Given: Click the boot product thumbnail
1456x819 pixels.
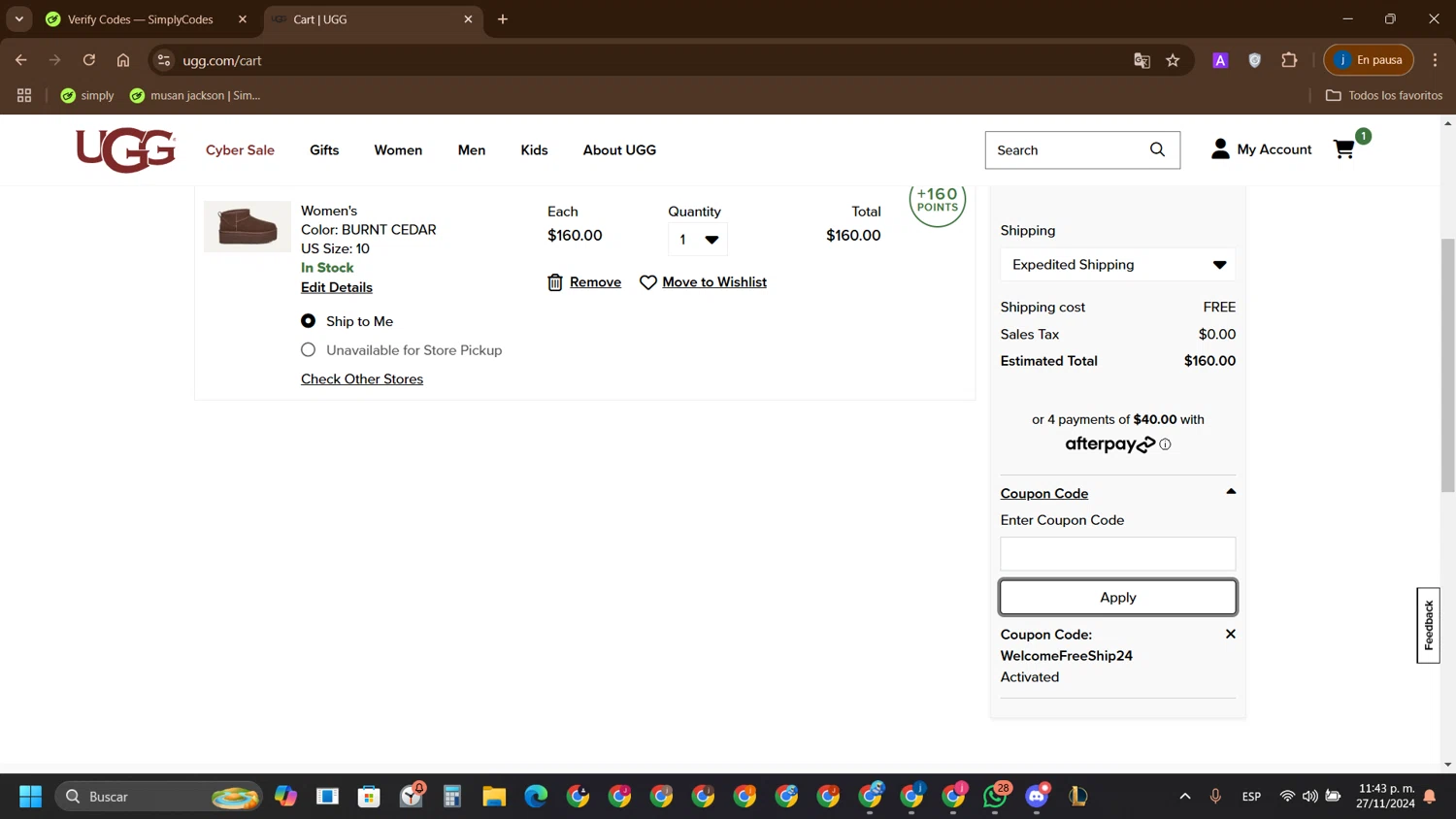Looking at the screenshot, I should tap(248, 227).
